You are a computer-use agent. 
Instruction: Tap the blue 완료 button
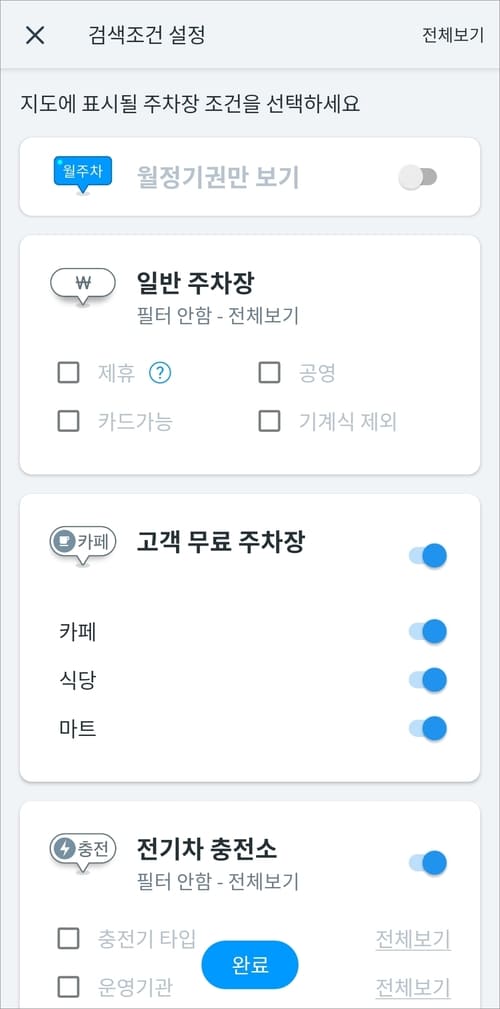tap(250, 965)
